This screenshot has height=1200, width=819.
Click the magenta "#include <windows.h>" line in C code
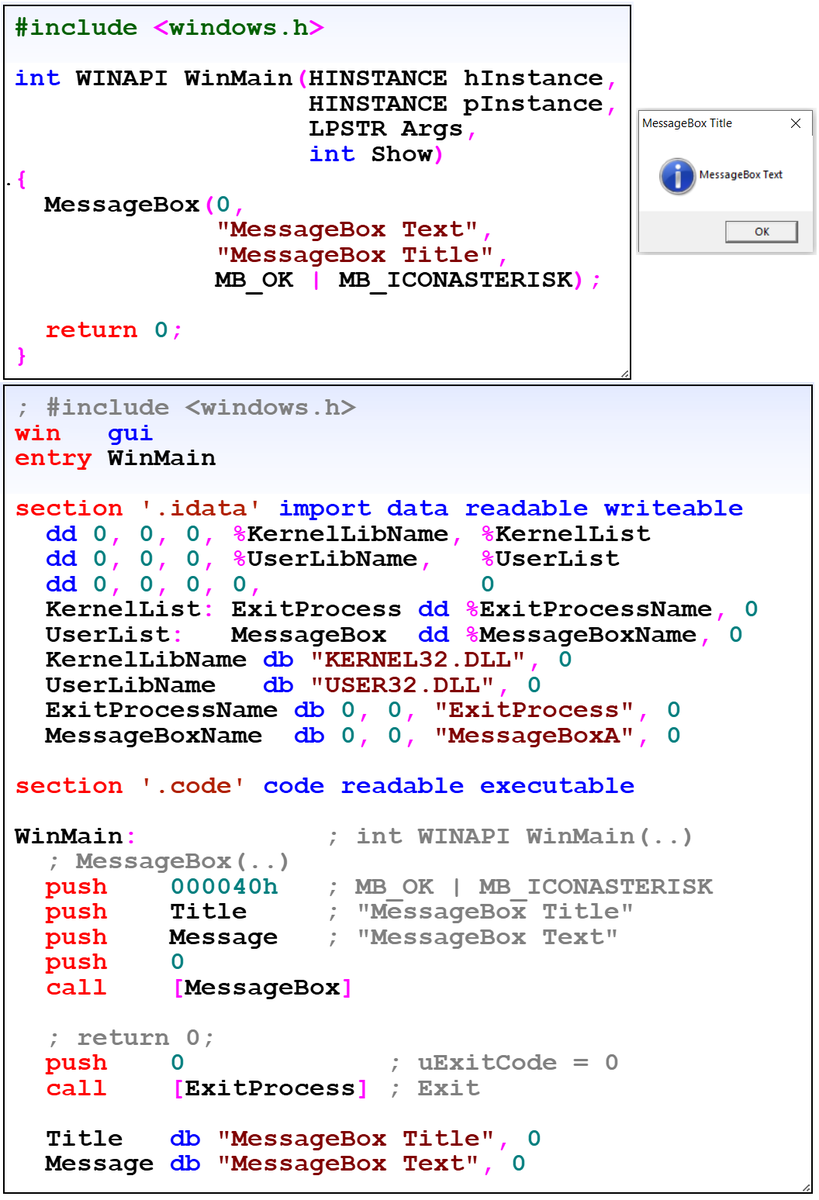[169, 28]
